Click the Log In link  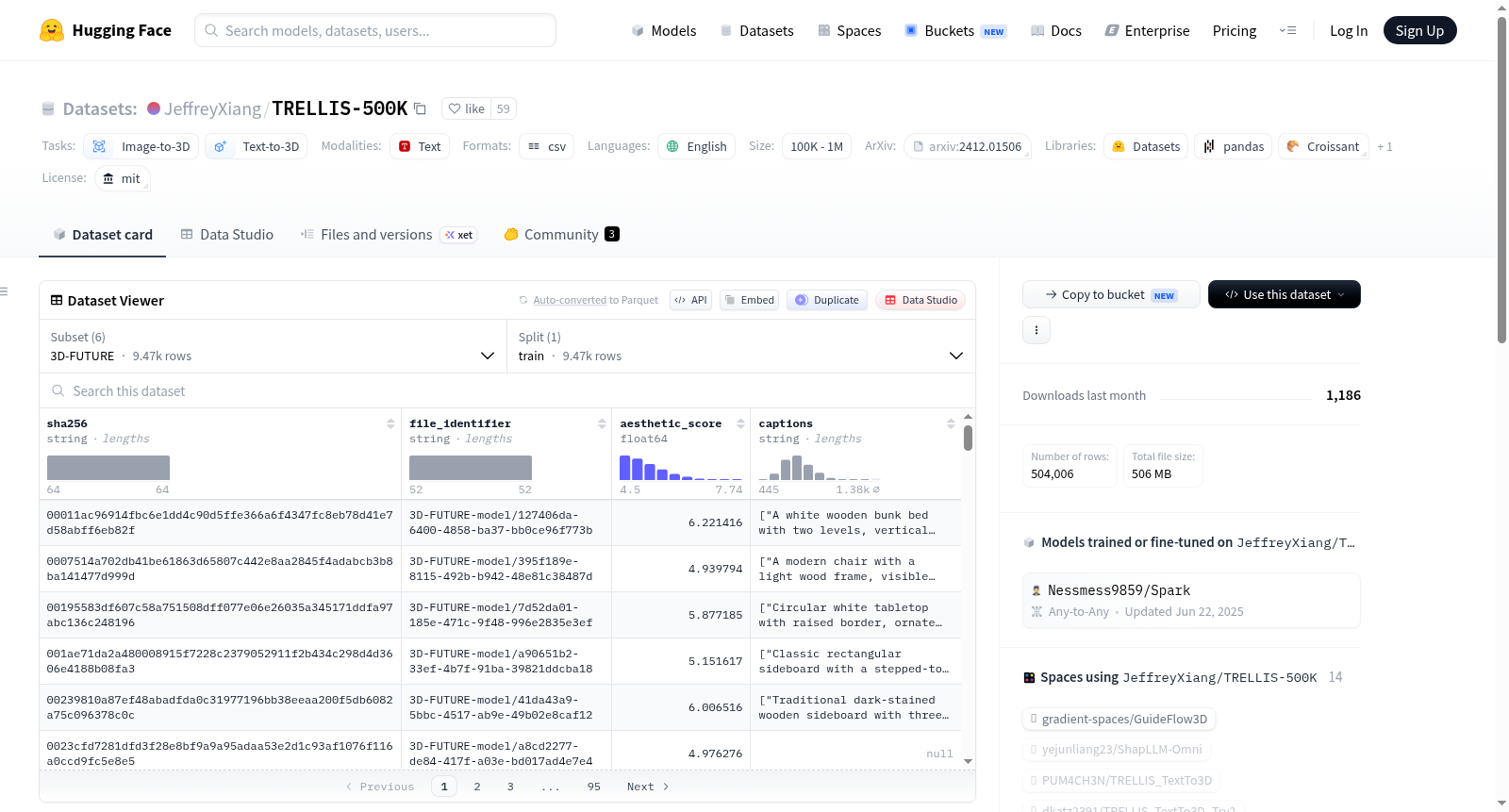pos(1349,31)
